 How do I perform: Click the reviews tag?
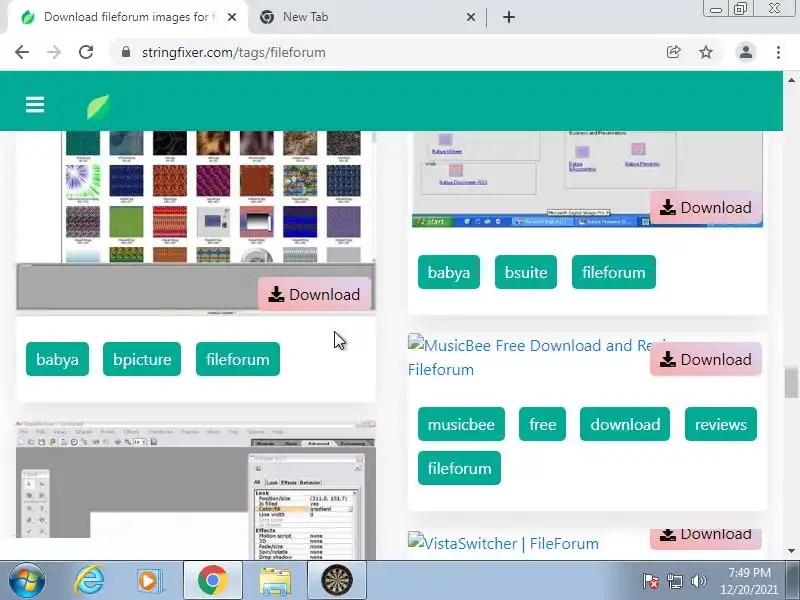(720, 424)
